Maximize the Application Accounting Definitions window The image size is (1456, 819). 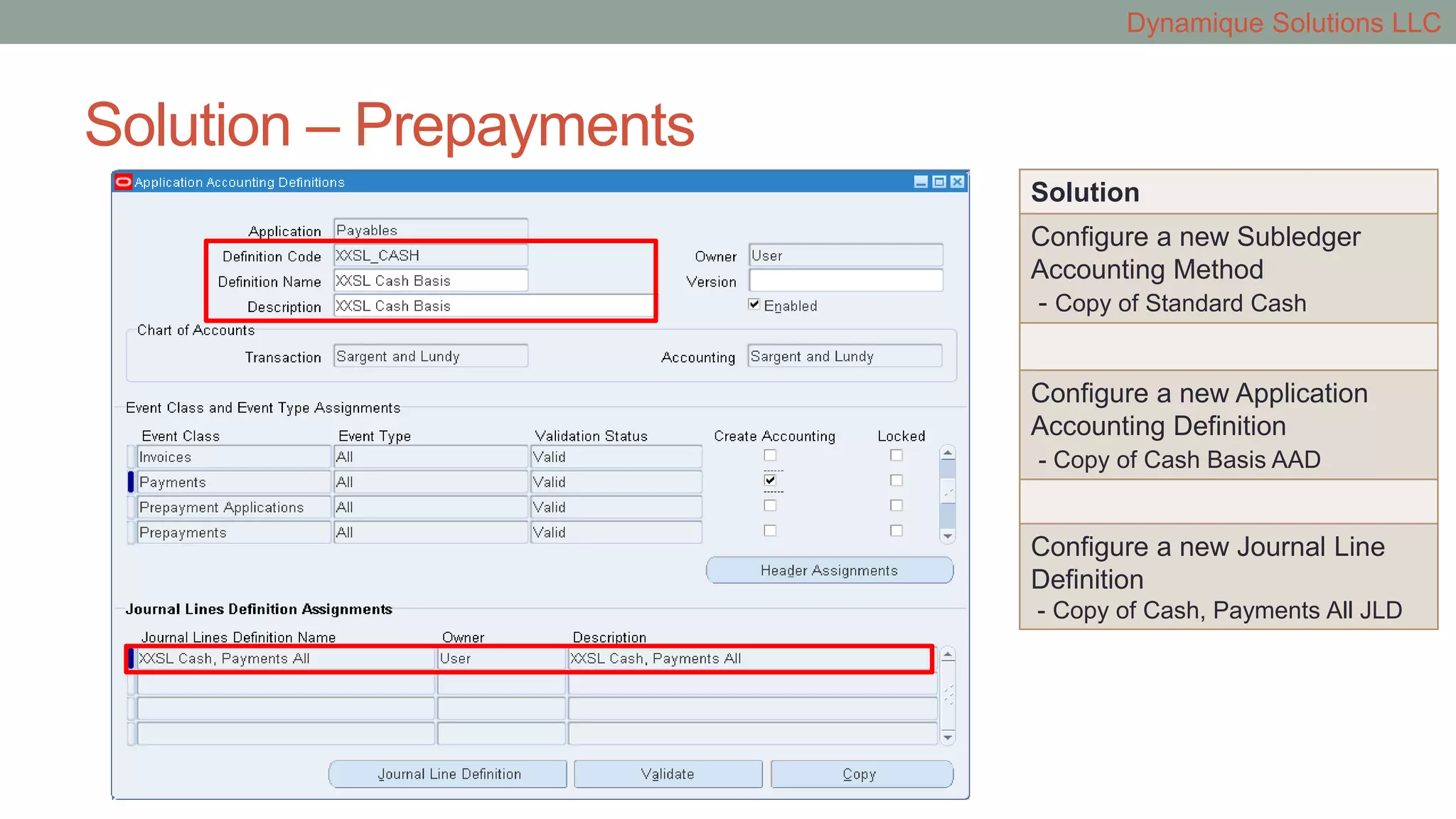tap(939, 182)
